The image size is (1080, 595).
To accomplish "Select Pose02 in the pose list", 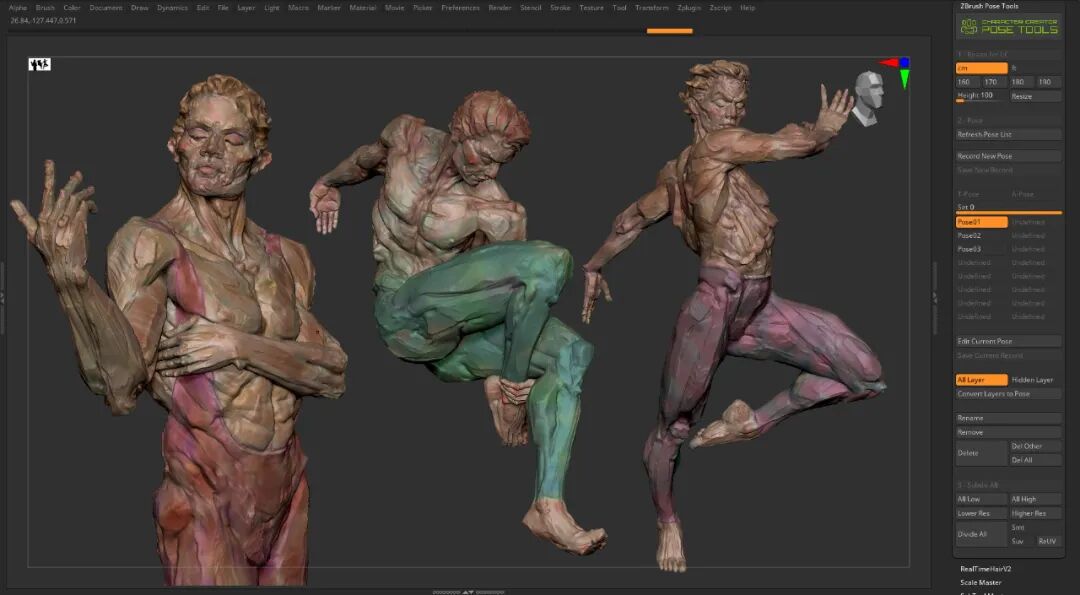I will click(x=982, y=236).
